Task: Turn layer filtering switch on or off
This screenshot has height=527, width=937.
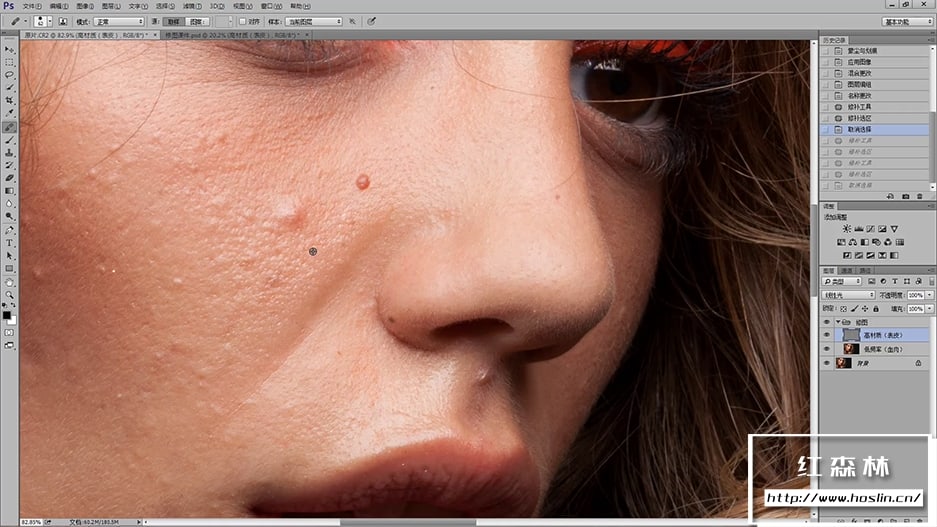Action: pos(931,281)
